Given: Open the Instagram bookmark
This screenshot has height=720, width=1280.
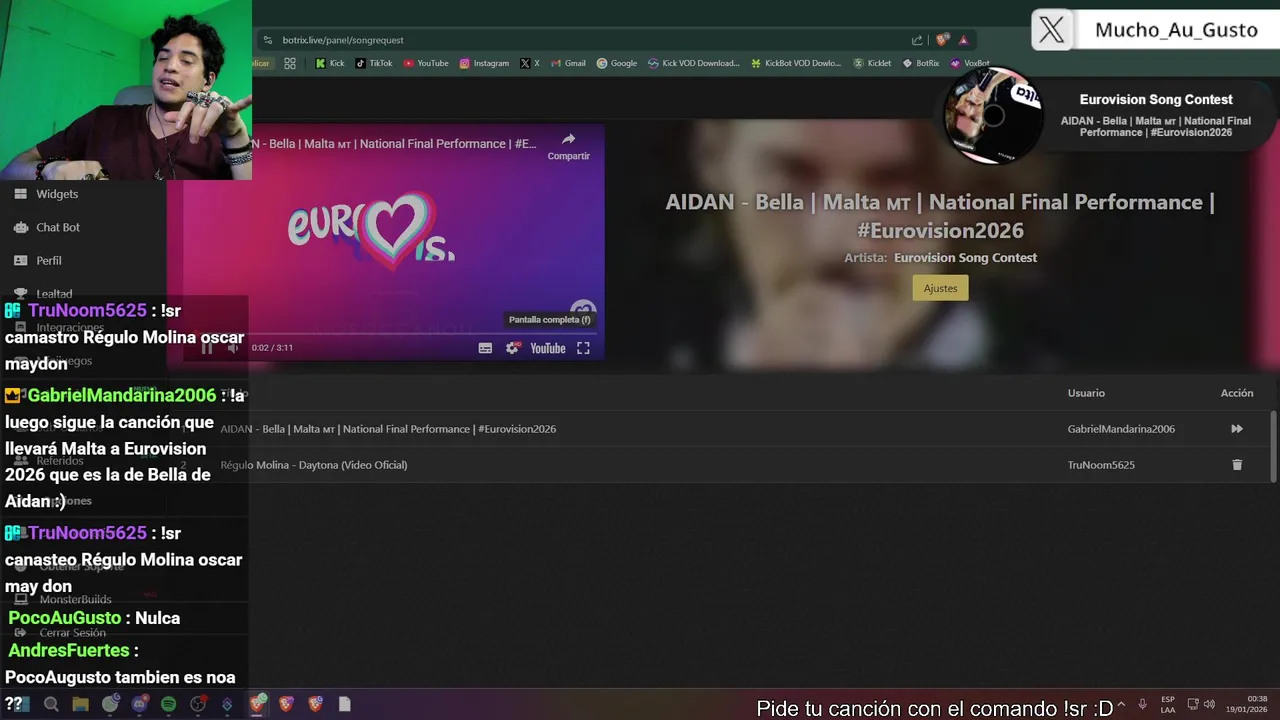Looking at the screenshot, I should pyautogui.click(x=484, y=63).
